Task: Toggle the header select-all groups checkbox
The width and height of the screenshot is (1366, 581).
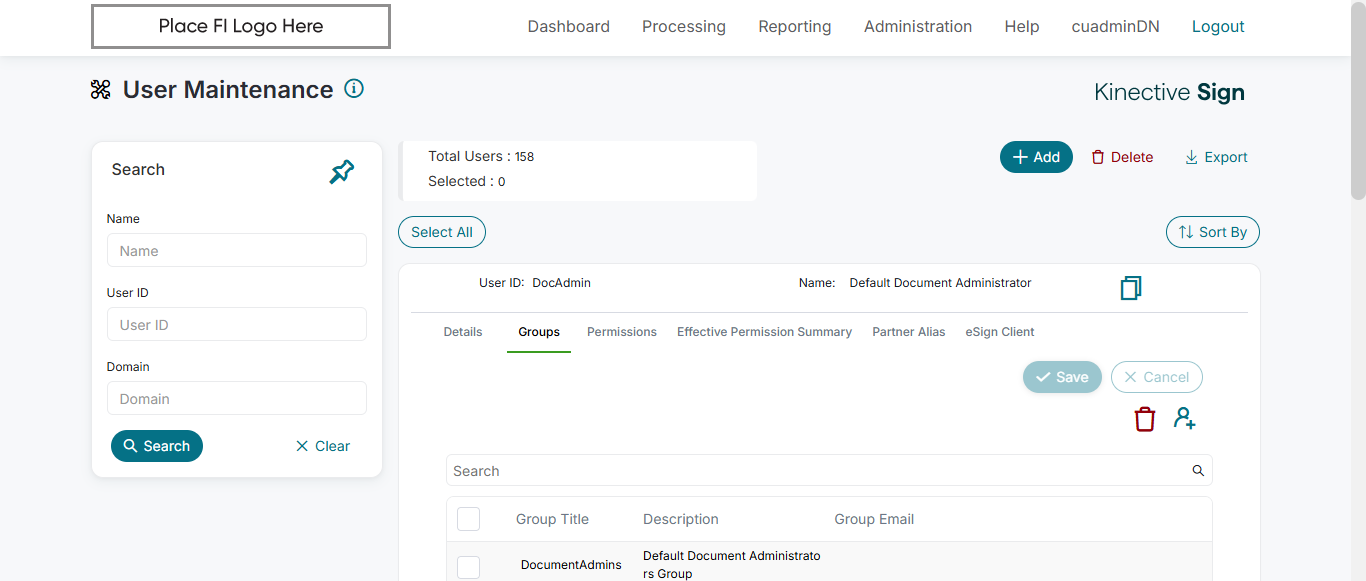Action: pyautogui.click(x=468, y=519)
